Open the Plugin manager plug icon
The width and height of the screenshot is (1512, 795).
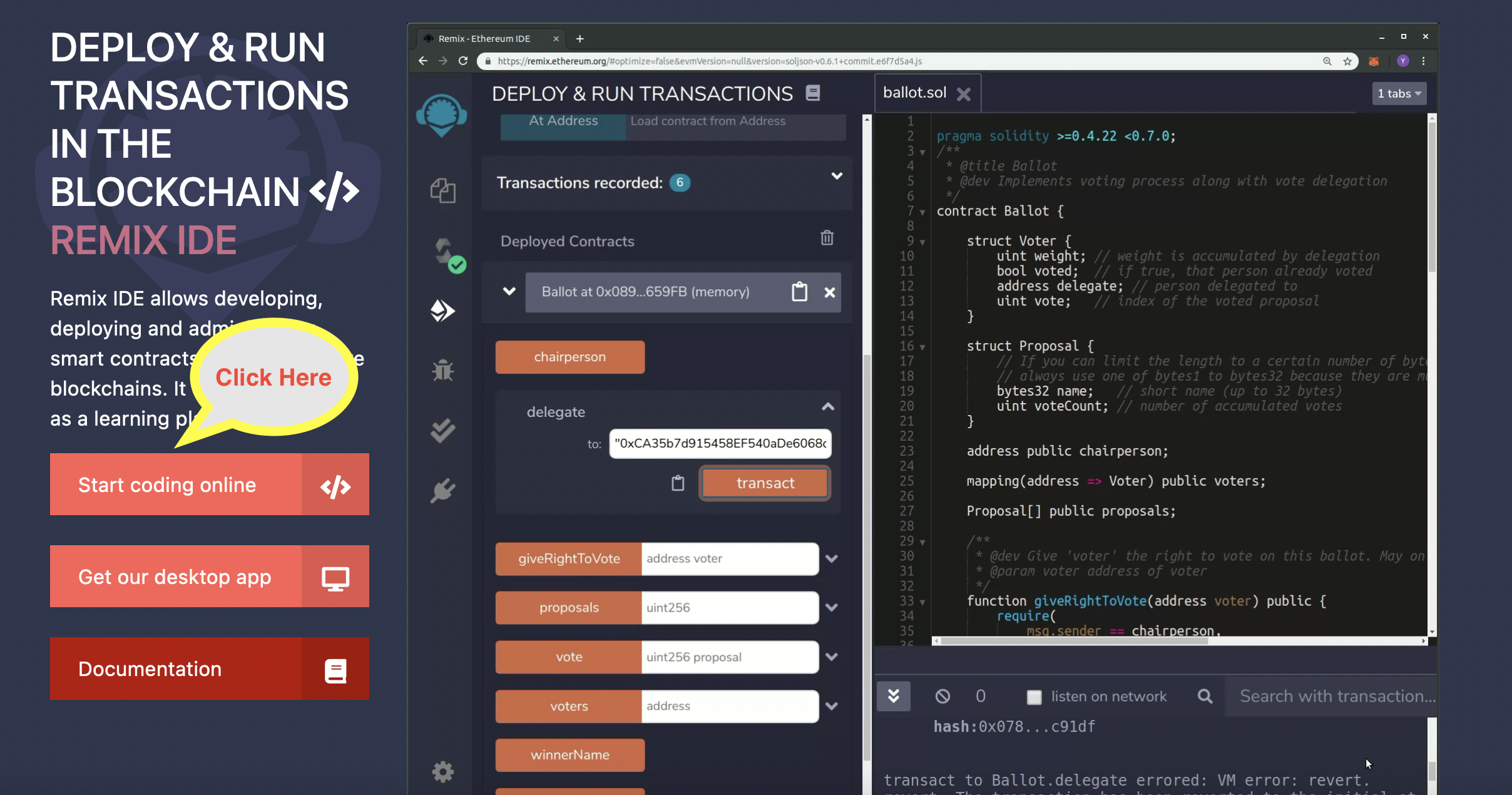click(x=442, y=491)
